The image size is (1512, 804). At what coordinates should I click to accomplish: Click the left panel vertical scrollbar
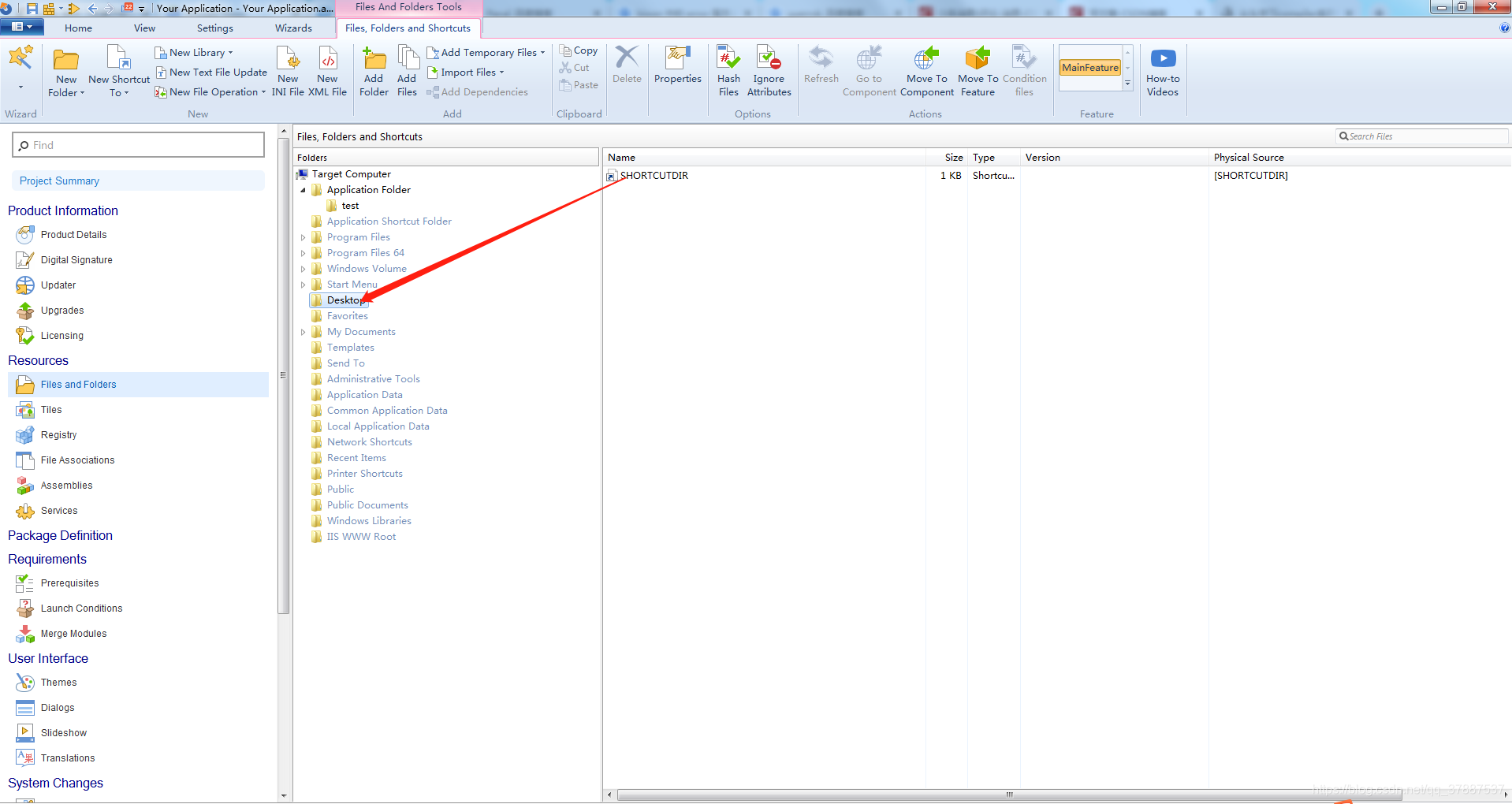point(284,374)
